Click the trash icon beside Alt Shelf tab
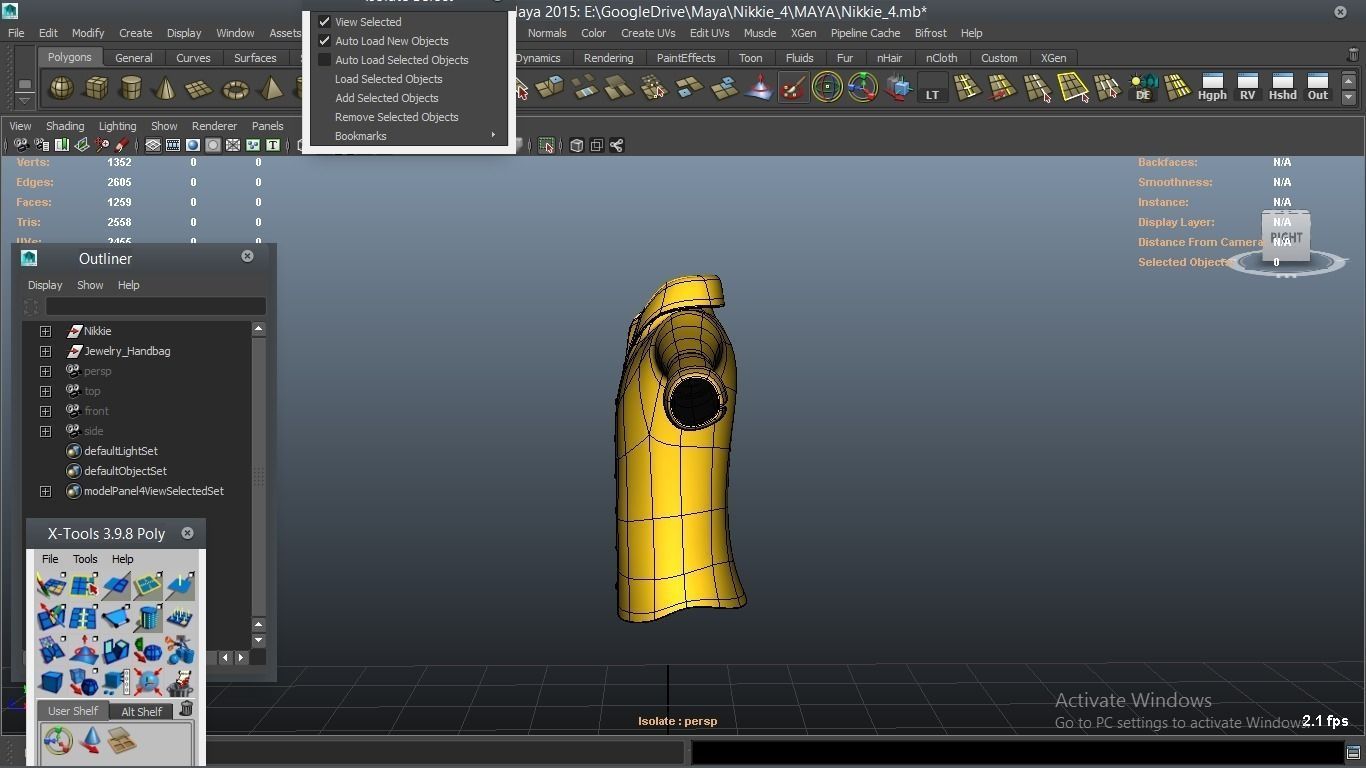The height and width of the screenshot is (768, 1366). point(185,709)
